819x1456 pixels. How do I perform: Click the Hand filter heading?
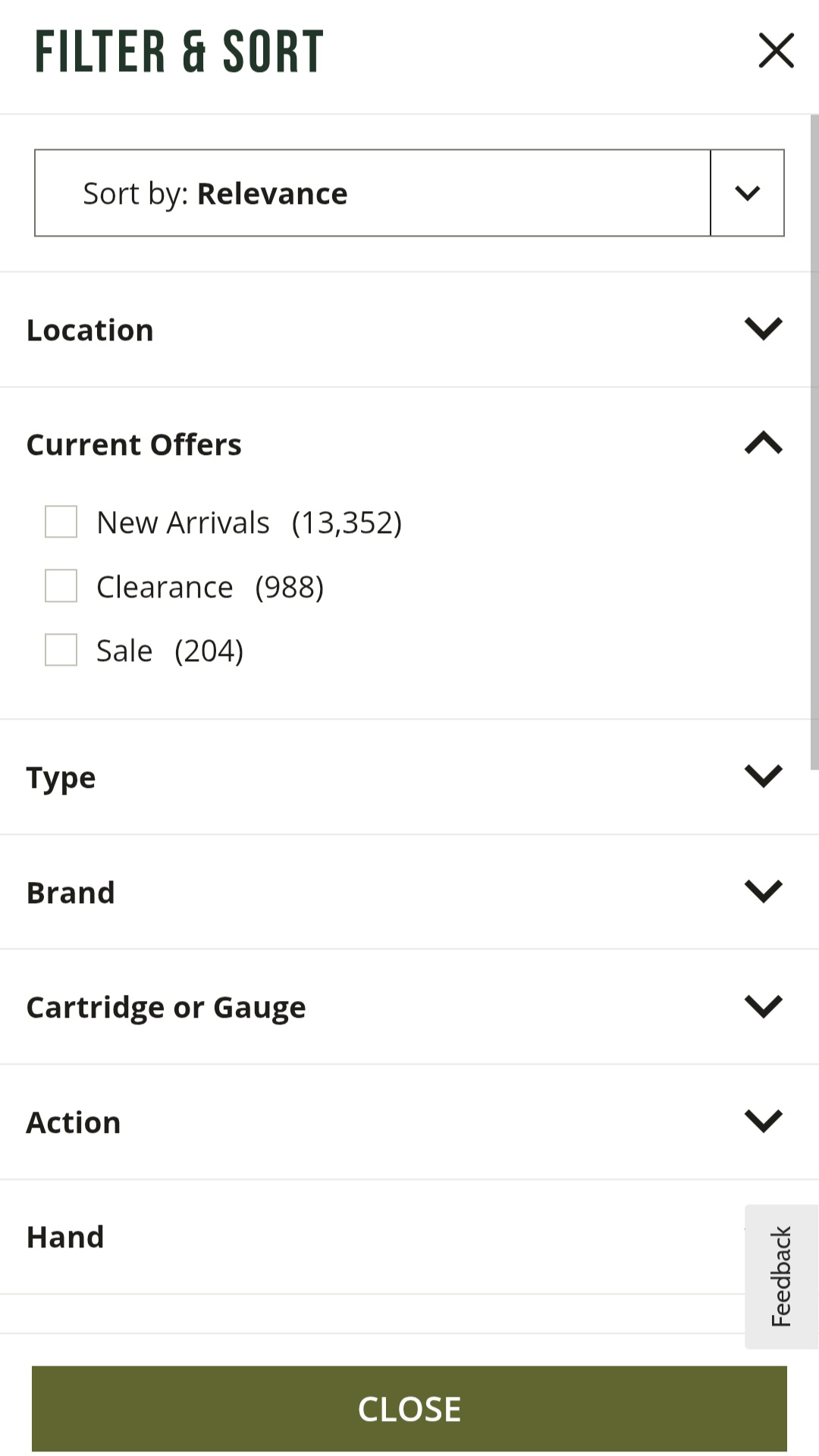pyautogui.click(x=65, y=1237)
